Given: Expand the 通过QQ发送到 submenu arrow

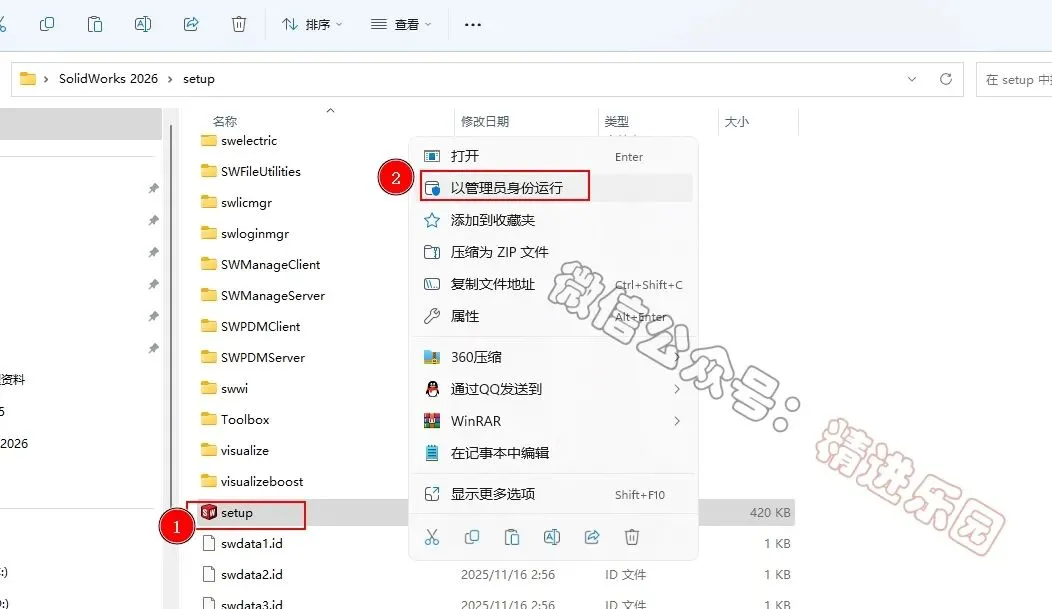Looking at the screenshot, I should (677, 389).
